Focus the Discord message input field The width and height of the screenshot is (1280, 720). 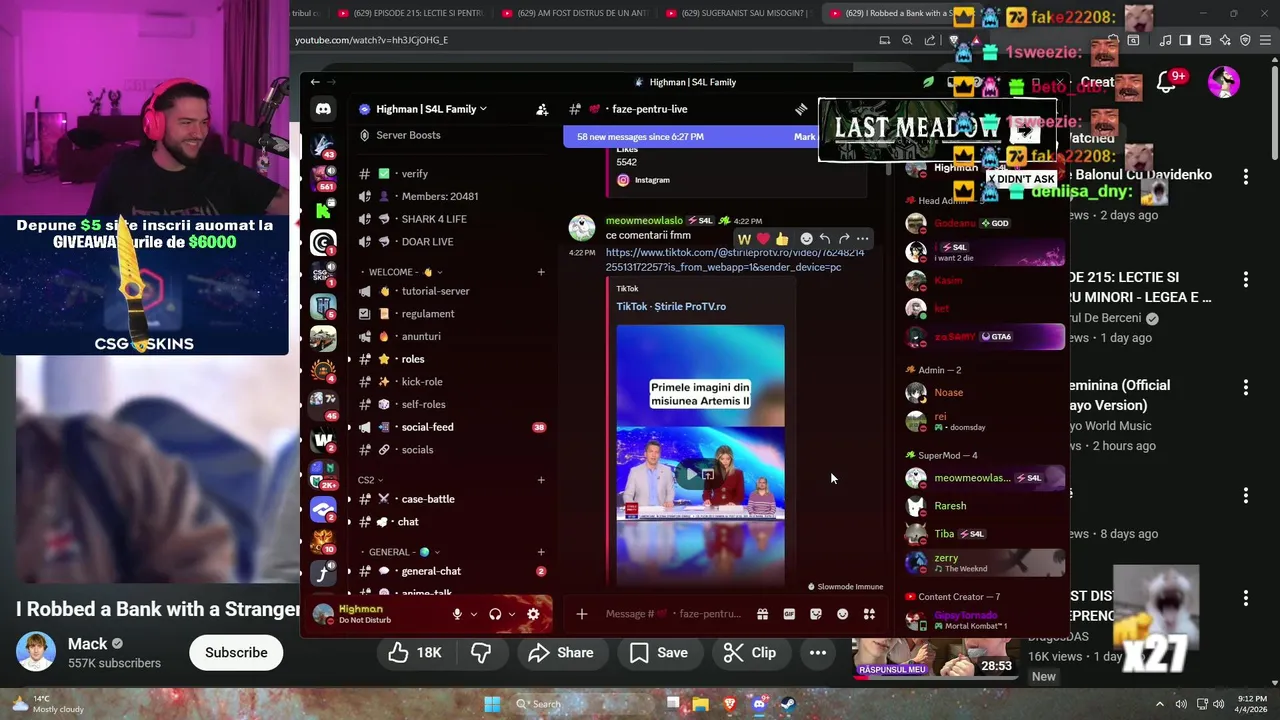[x=675, y=614]
